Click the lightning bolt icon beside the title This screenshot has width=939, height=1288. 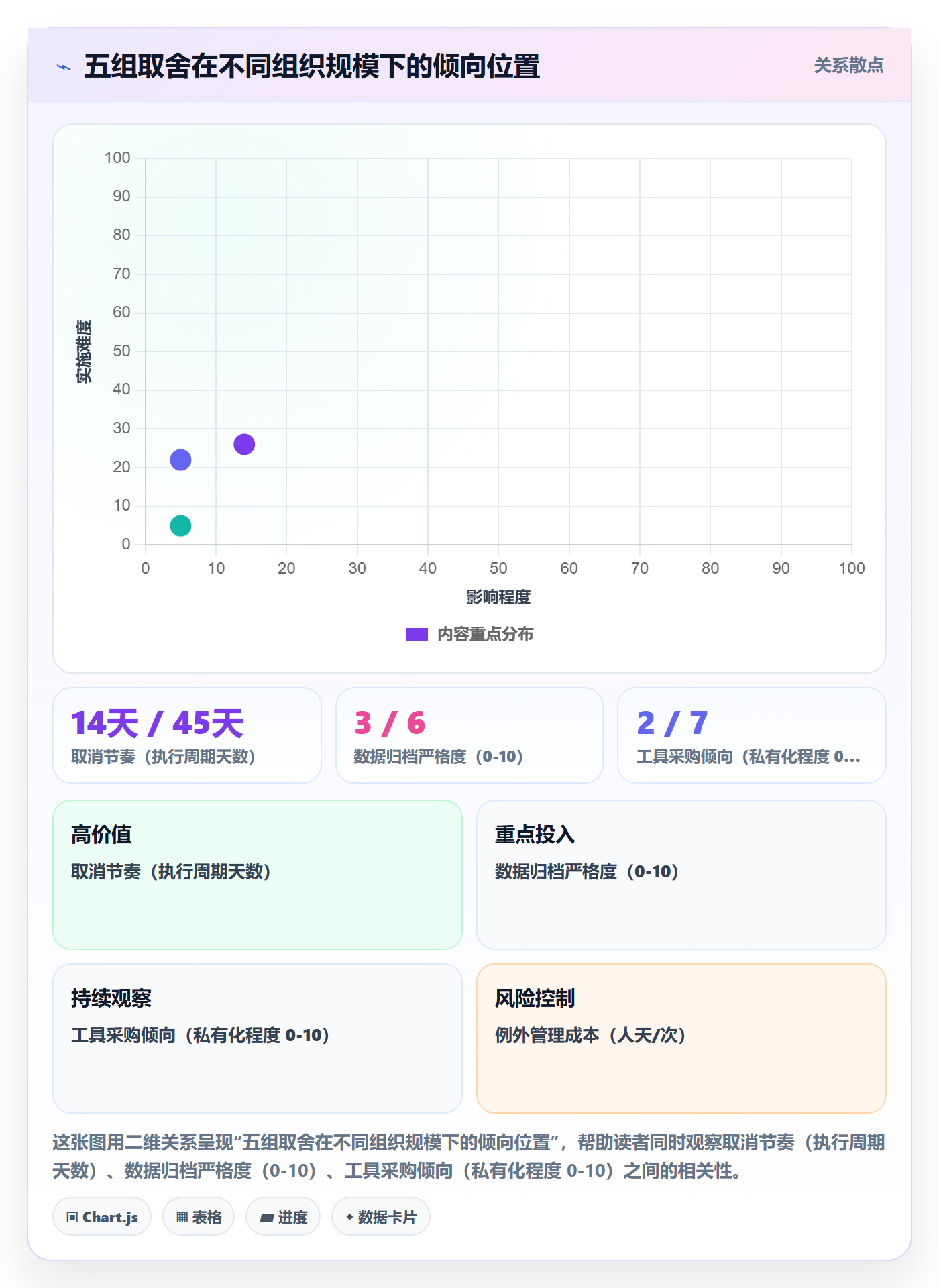[x=64, y=67]
